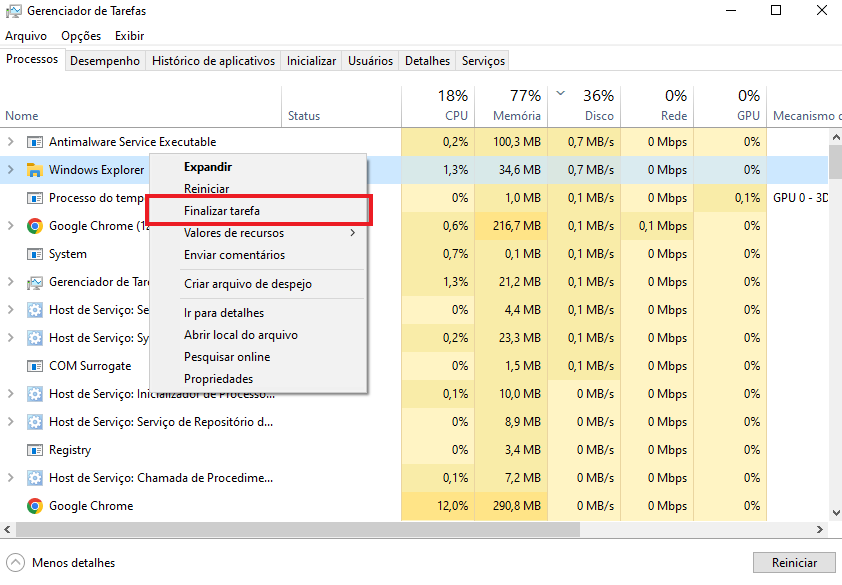This screenshot has width=842, height=585.
Task: Click the horizontal scrollbar left arrow
Action: (x=7, y=530)
